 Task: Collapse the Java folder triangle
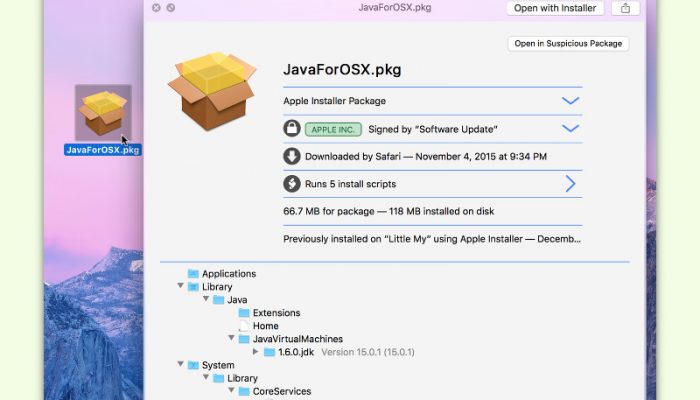click(x=206, y=299)
